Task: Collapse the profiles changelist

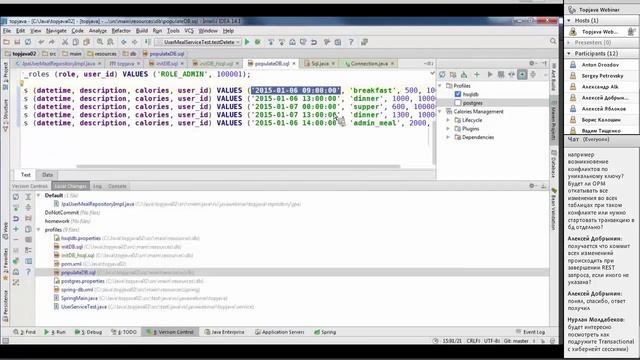Action: [x=39, y=230]
